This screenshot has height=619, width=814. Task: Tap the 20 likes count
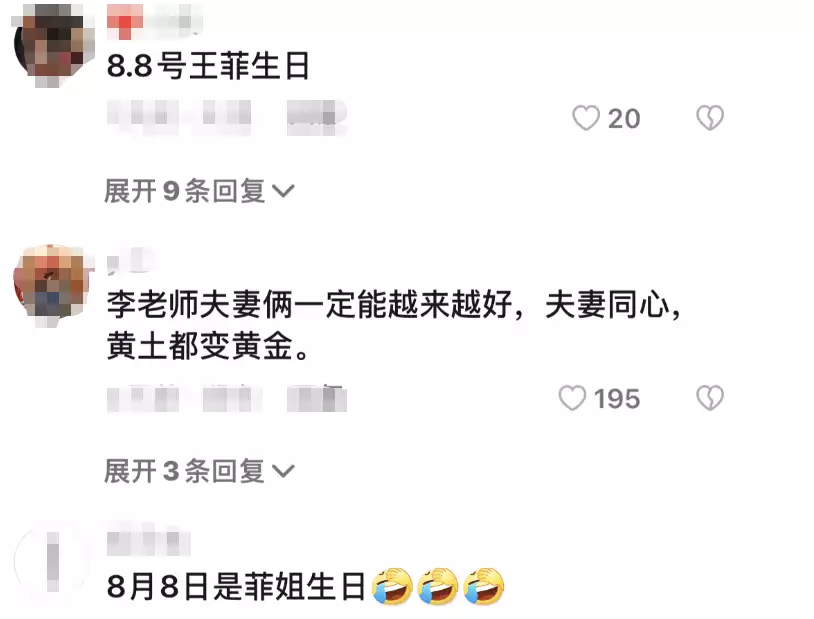[624, 119]
